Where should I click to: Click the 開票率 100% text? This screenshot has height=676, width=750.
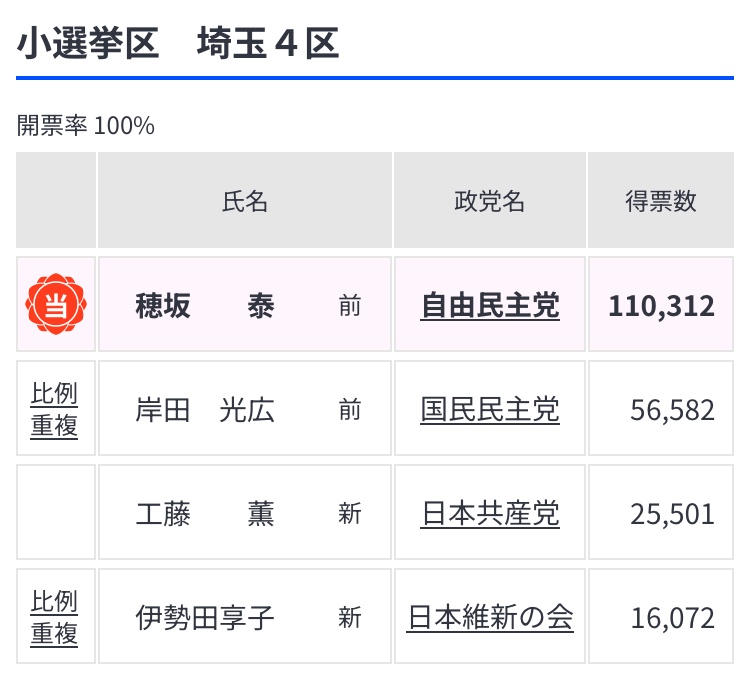point(86,126)
